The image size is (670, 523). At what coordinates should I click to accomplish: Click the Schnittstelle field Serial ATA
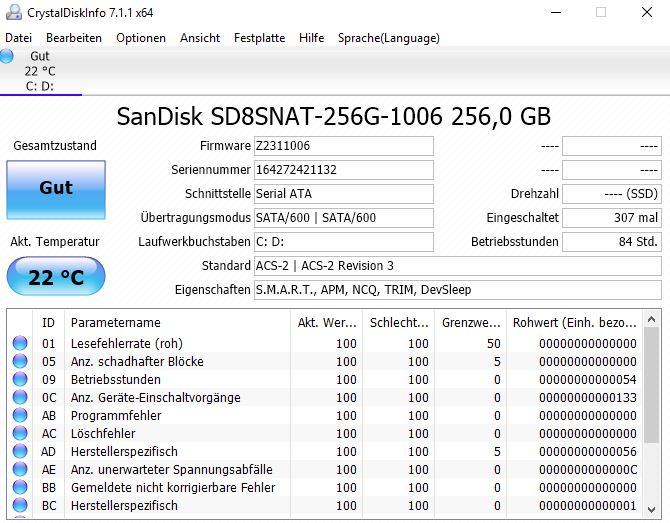(344, 194)
